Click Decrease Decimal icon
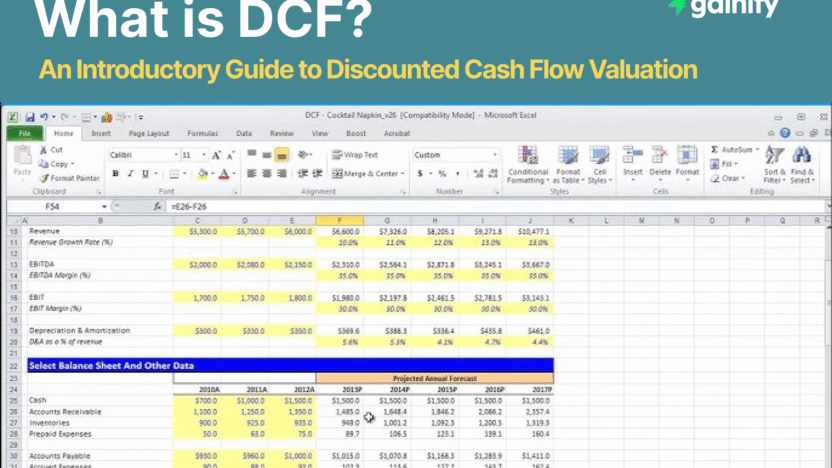This screenshot has width=832, height=468. pos(493,174)
